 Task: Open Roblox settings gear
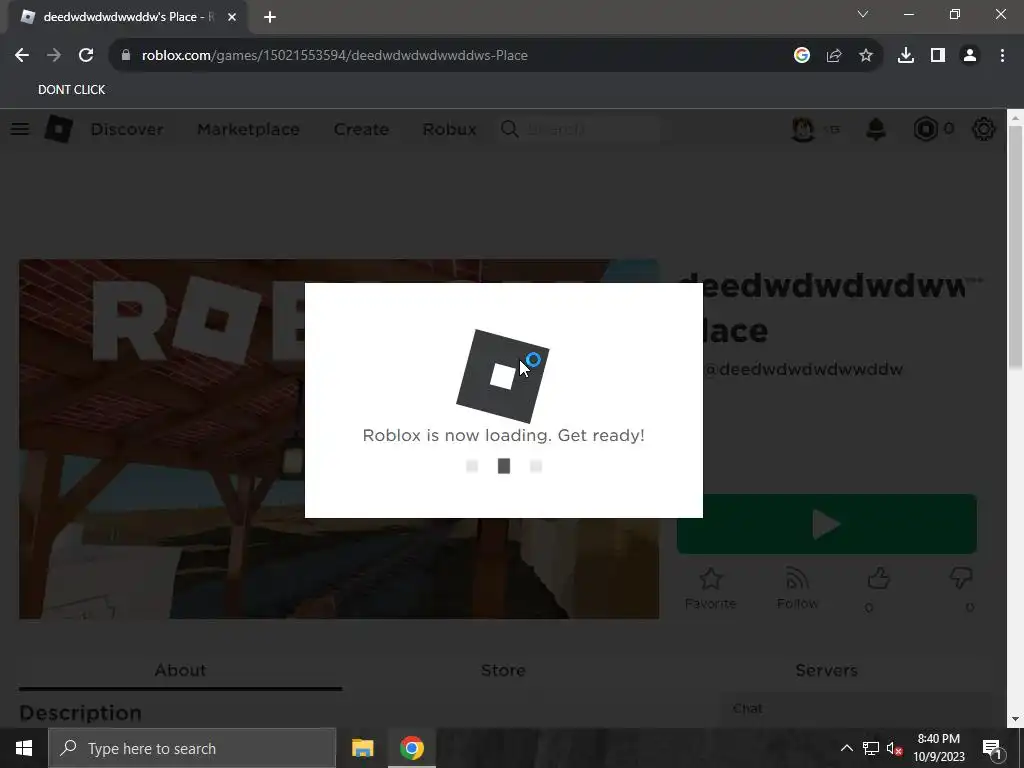click(984, 129)
